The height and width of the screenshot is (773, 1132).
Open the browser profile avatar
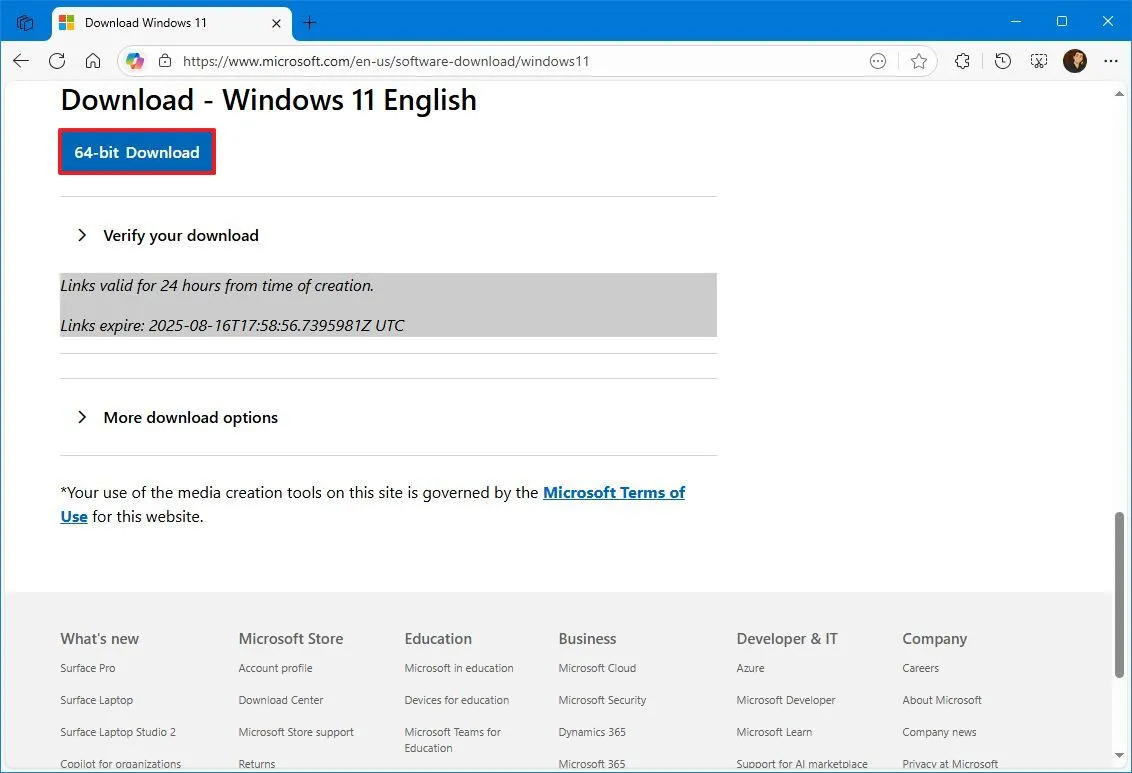pyautogui.click(x=1075, y=61)
